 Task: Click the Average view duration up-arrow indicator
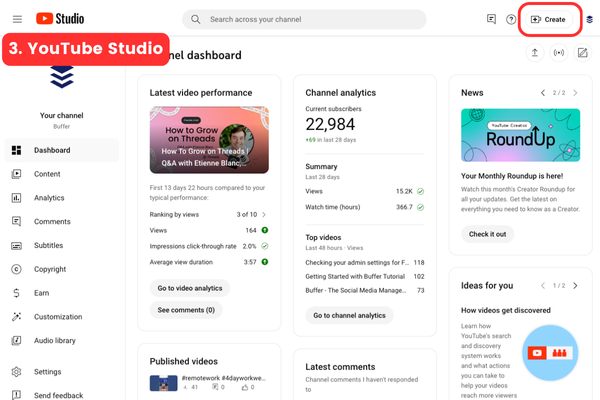264,262
